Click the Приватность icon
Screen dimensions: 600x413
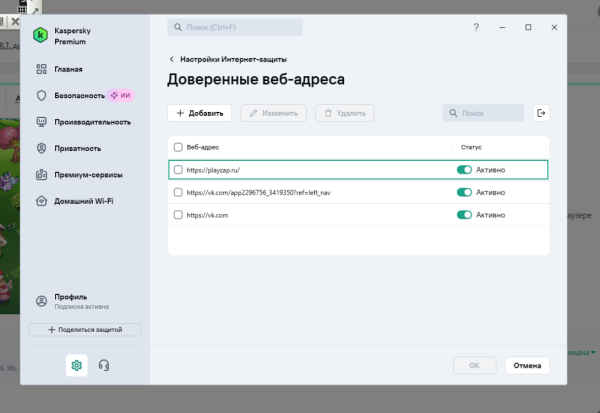(x=41, y=149)
